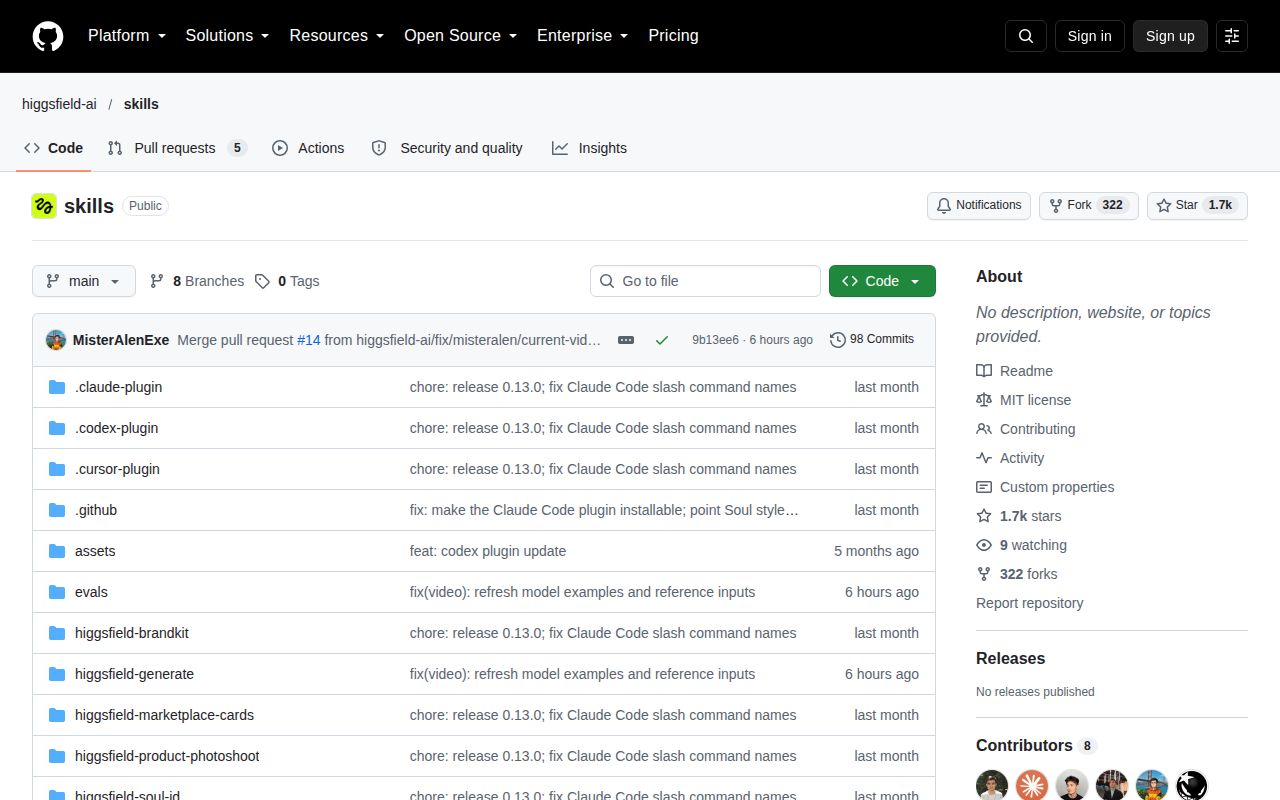
Task: Switch to the Actions tab
Action: (x=308, y=148)
